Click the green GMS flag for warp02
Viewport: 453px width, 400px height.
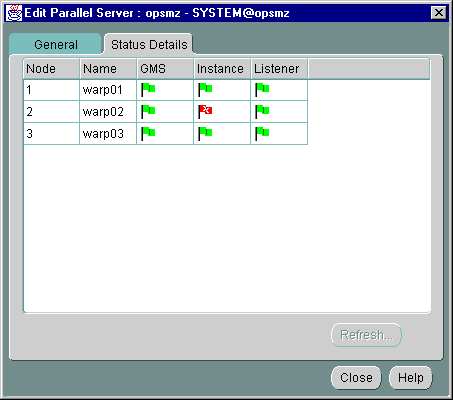pyautogui.click(x=148, y=111)
